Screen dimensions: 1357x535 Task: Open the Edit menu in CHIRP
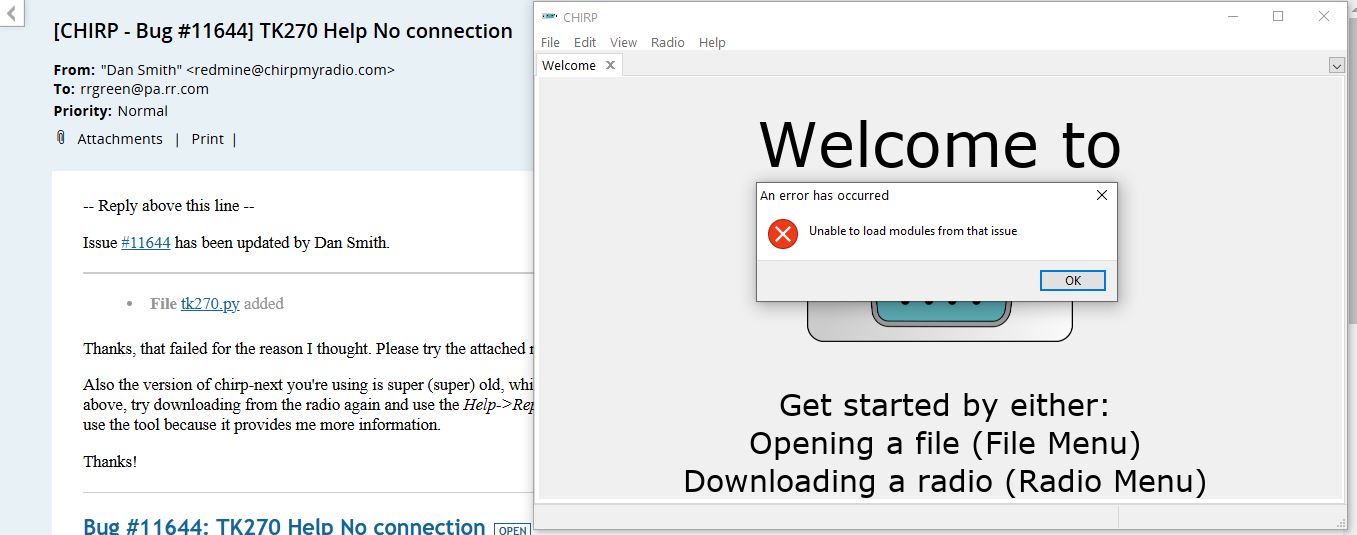(585, 42)
